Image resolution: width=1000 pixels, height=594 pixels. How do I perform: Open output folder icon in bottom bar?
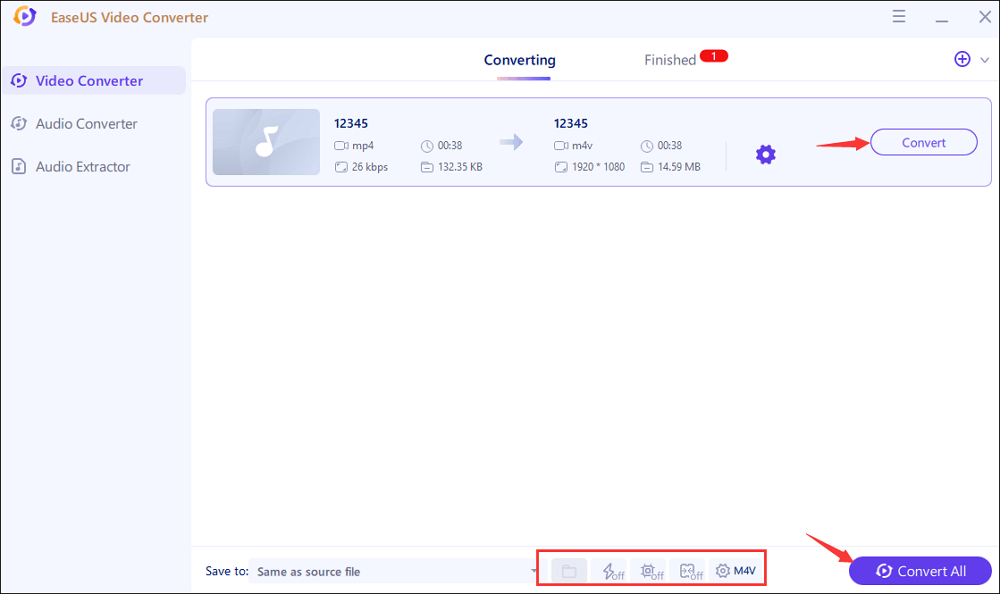tap(569, 571)
